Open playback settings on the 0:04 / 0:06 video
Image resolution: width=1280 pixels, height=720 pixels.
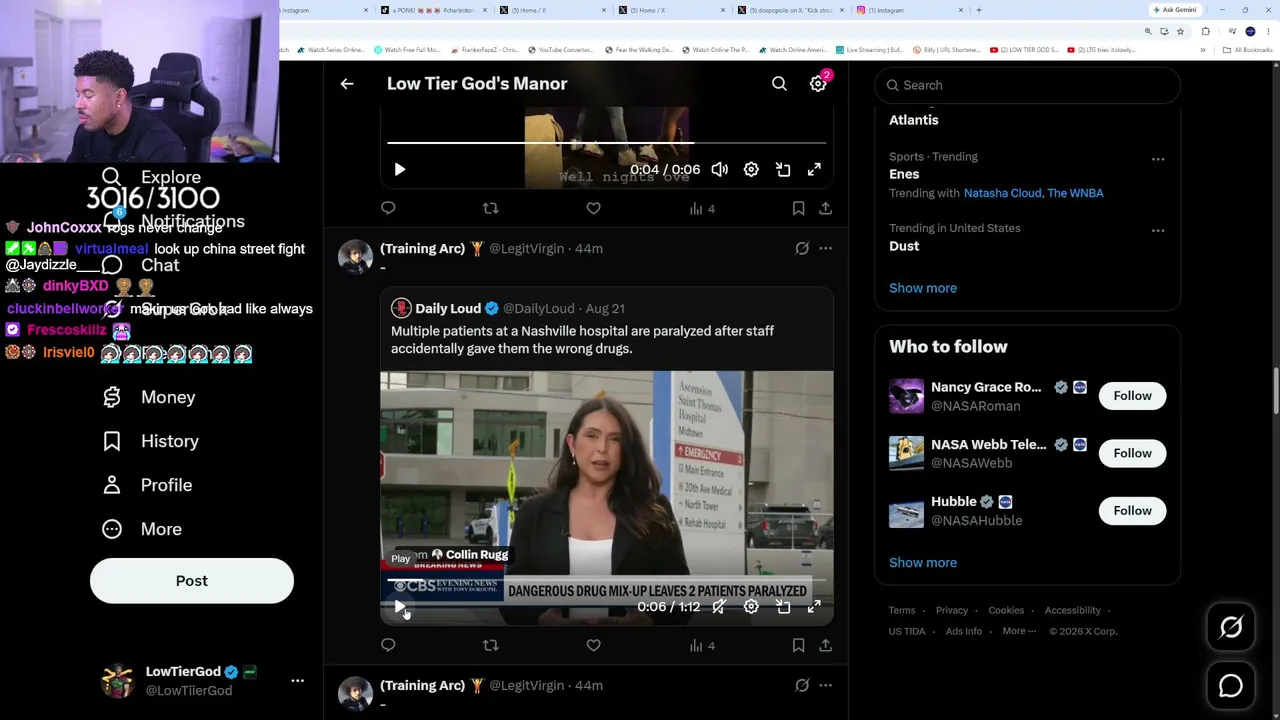(751, 170)
